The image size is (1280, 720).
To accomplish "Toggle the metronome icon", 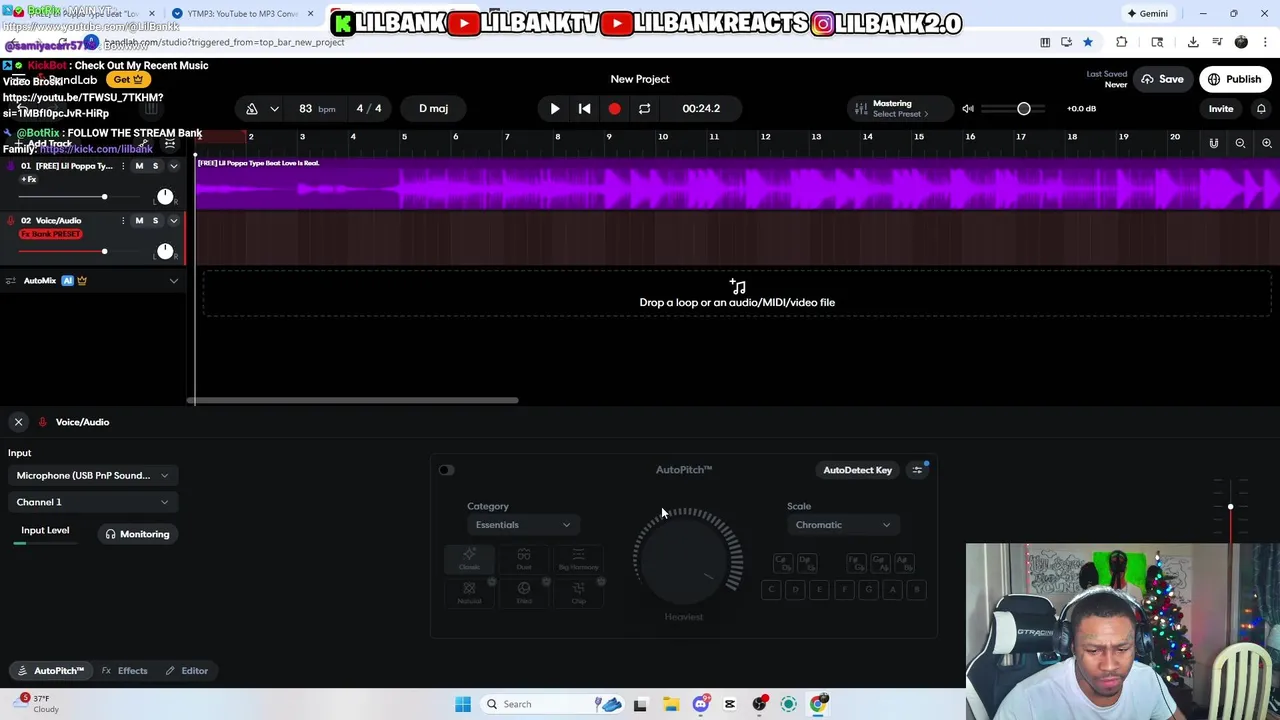I will click(x=252, y=108).
